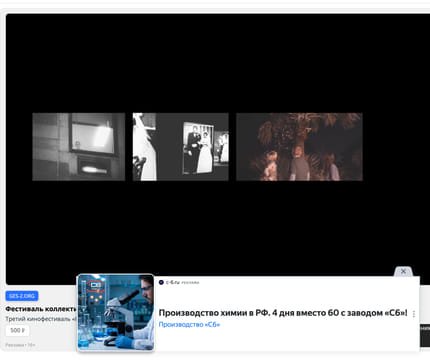Click the blue-gloved hand in ad image
Viewport: 430px width, 360px height.
[123, 342]
